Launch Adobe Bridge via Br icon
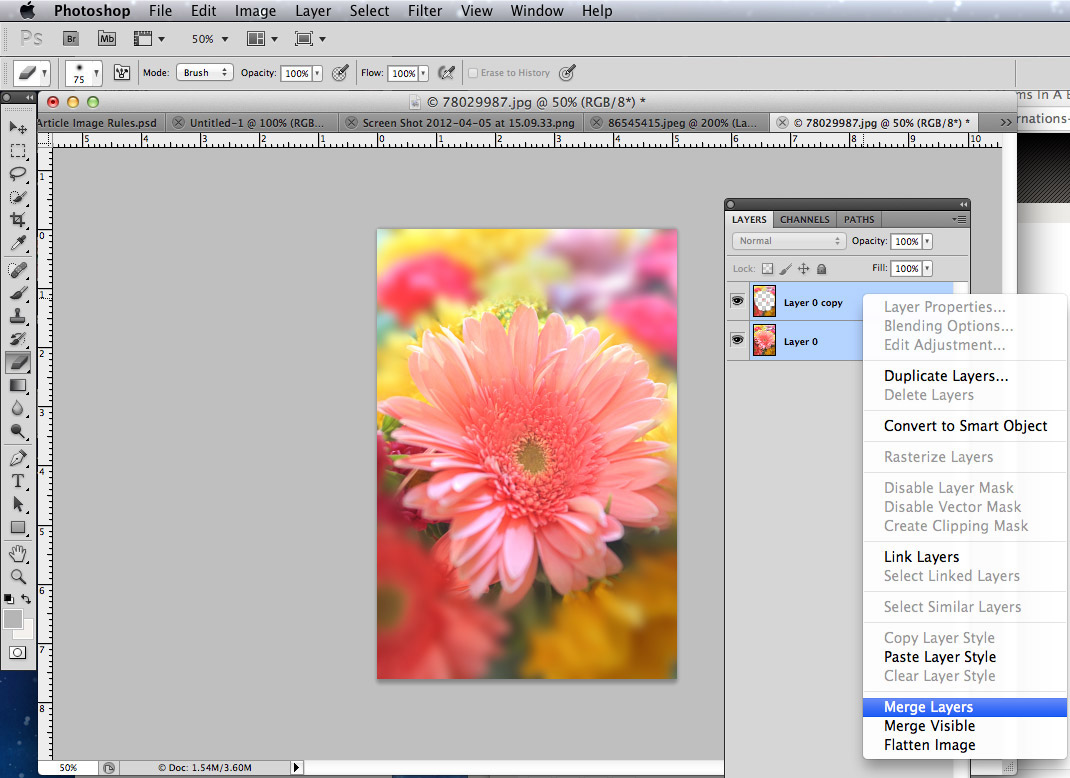The image size is (1070, 778). [71, 38]
